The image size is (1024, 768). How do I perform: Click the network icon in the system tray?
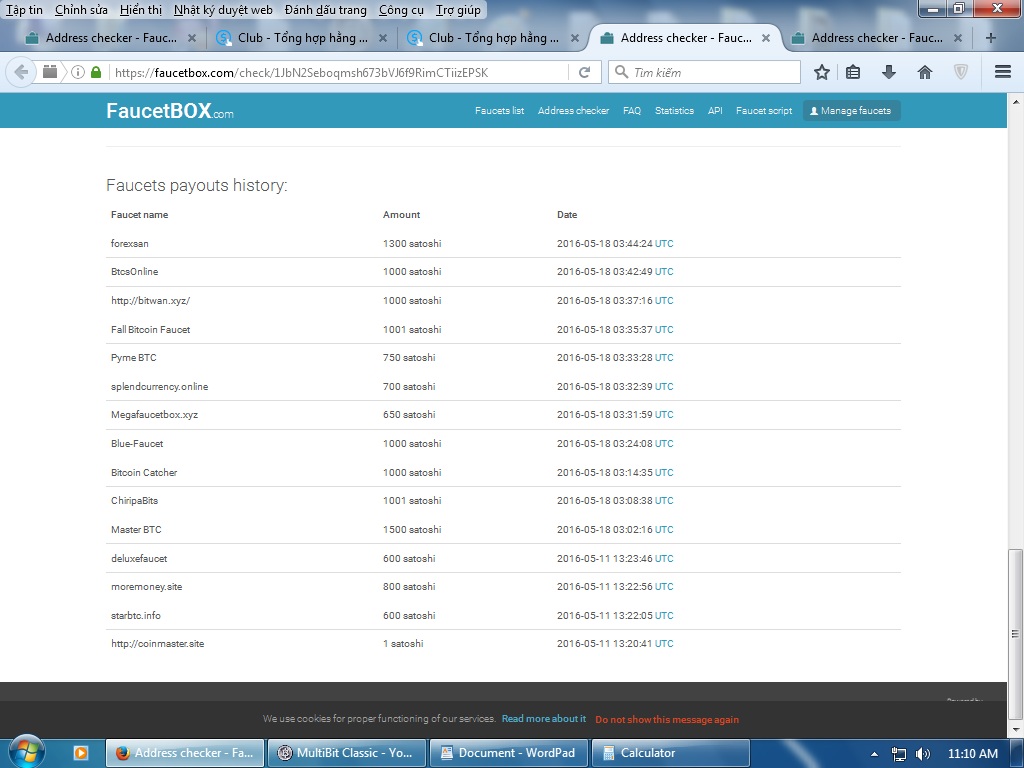coord(899,754)
